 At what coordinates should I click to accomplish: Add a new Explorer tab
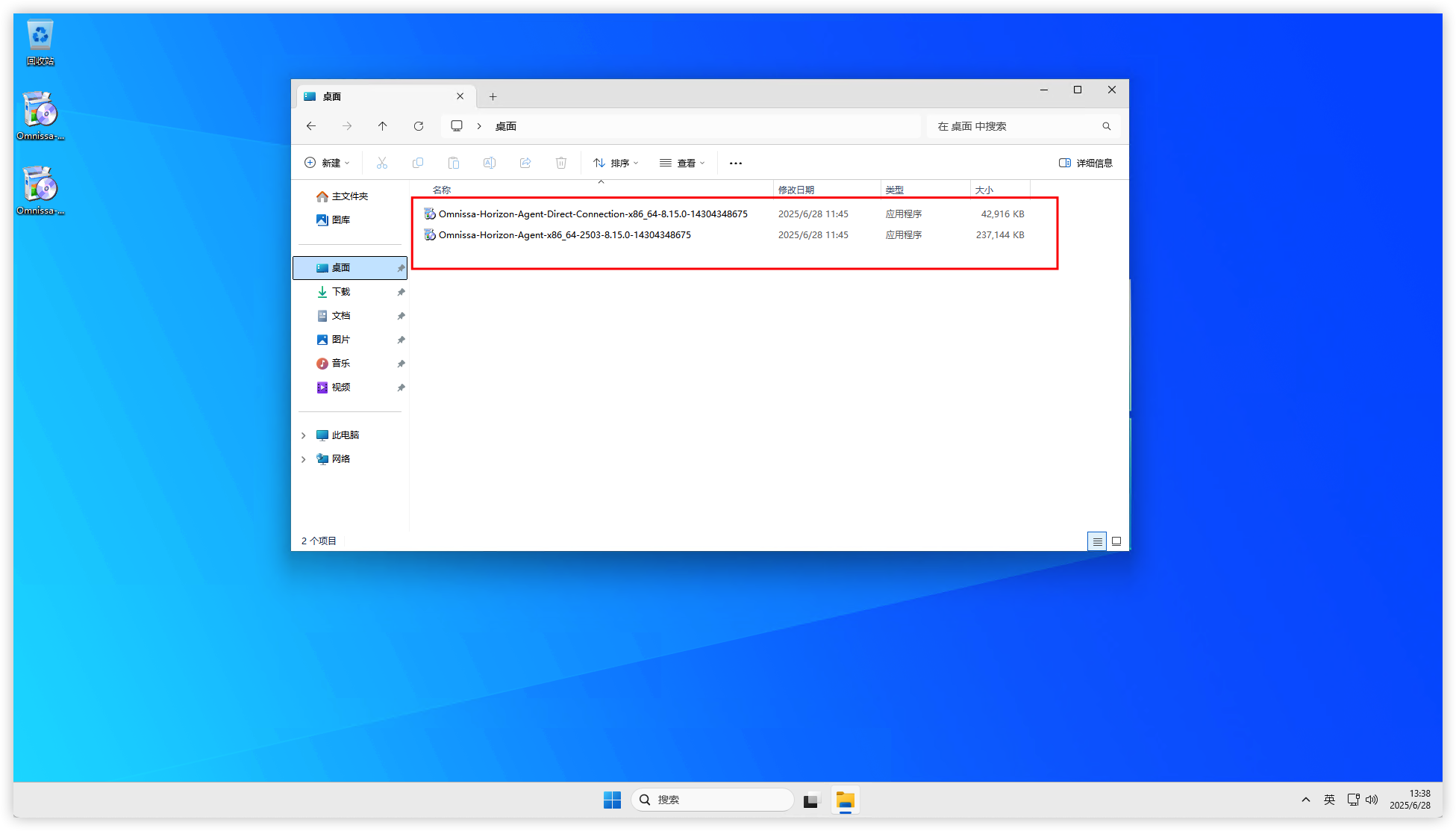pos(493,96)
